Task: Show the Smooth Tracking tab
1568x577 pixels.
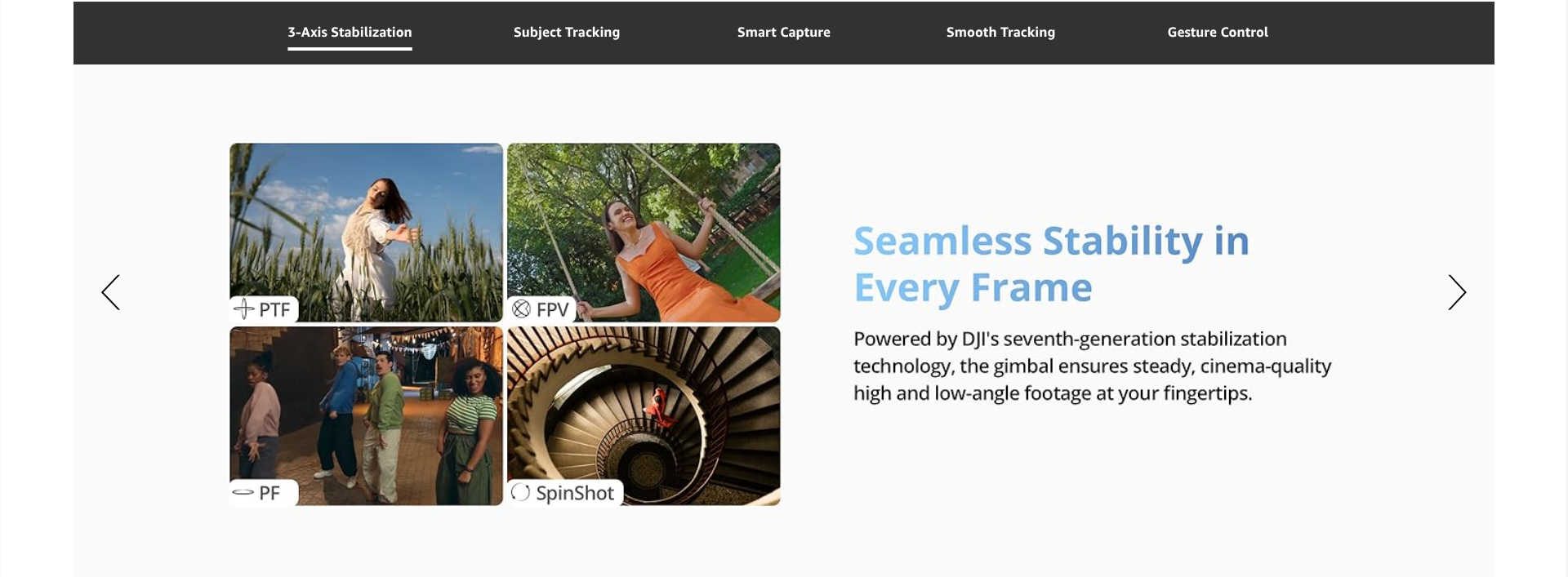Action: pyautogui.click(x=1000, y=33)
